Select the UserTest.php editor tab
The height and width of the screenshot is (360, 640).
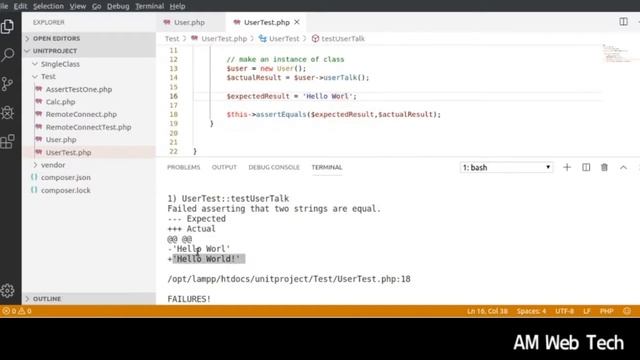point(266,22)
